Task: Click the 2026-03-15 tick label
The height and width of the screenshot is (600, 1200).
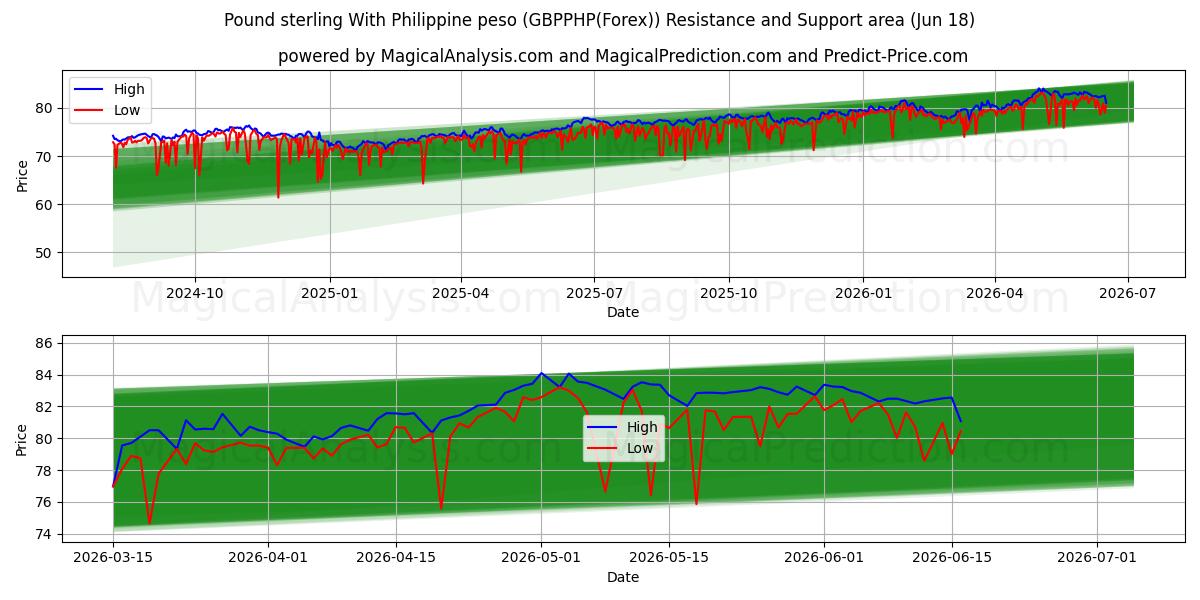Action: point(113,559)
